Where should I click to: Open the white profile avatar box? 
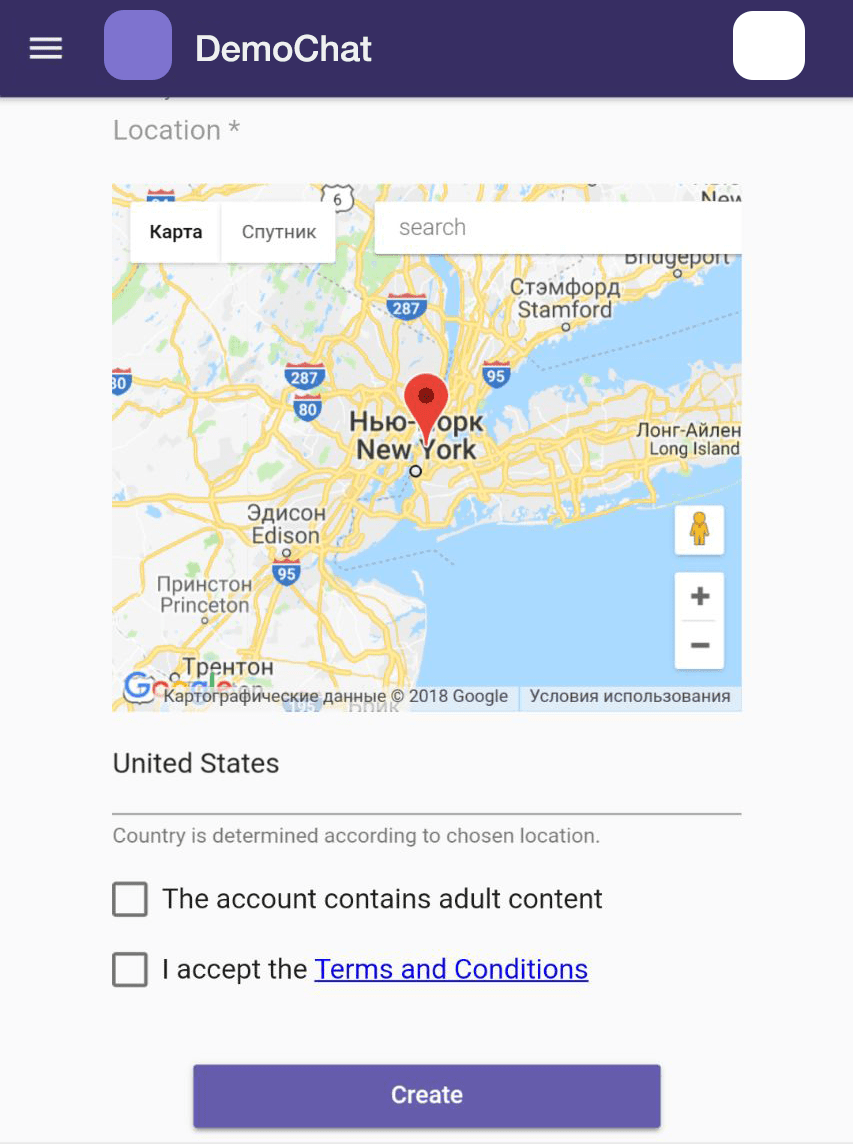pos(768,45)
